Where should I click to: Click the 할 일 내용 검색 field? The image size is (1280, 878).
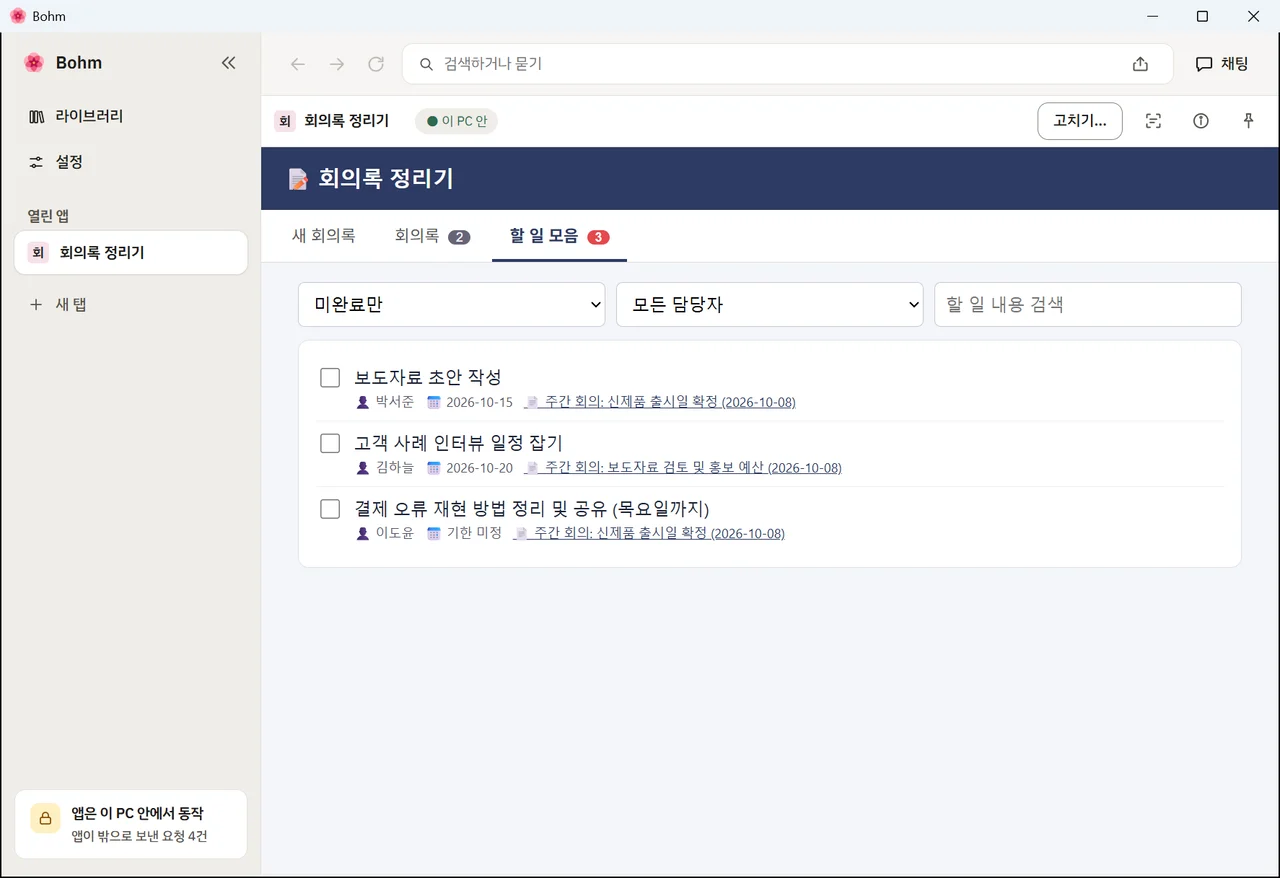pos(1088,304)
